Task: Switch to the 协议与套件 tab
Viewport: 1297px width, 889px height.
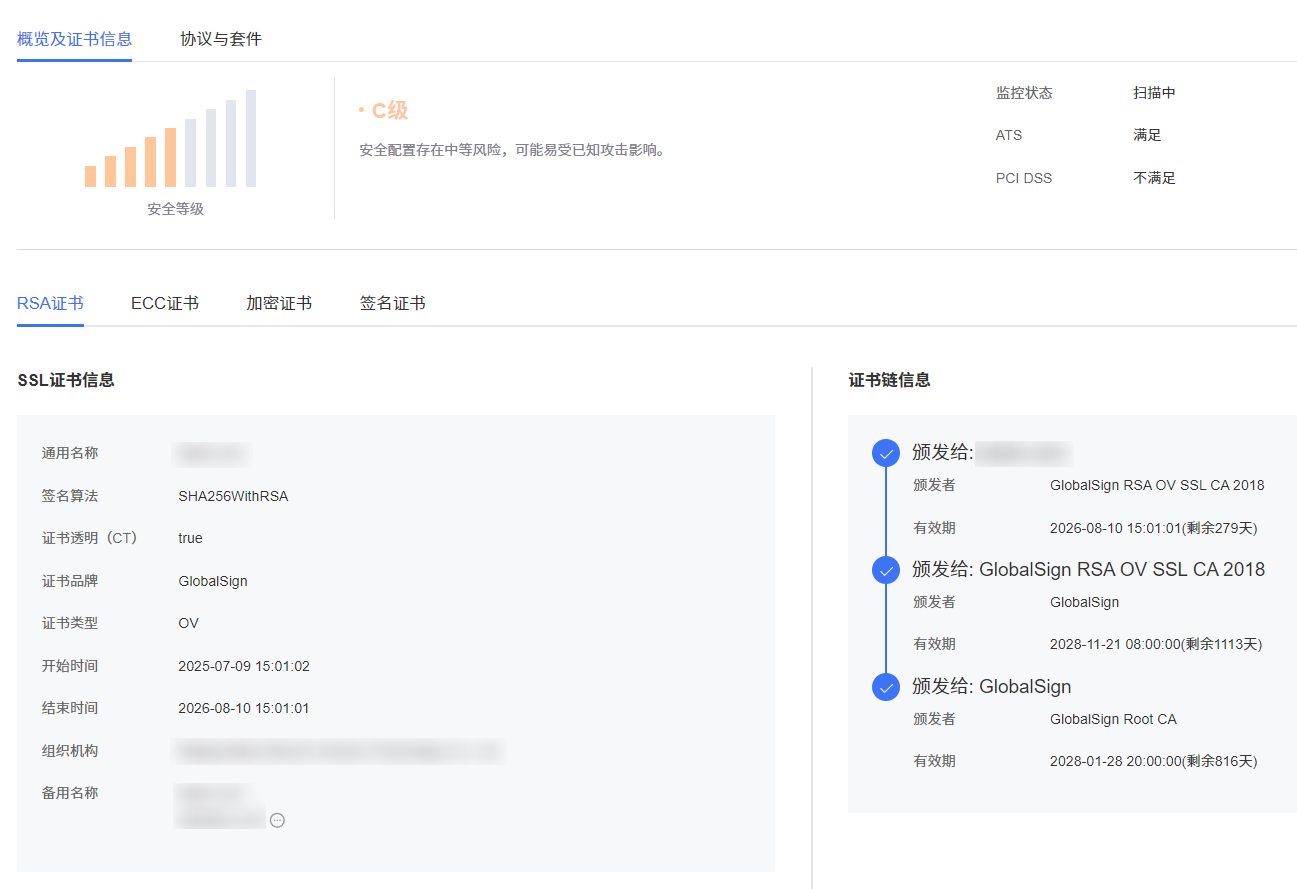Action: tap(221, 39)
